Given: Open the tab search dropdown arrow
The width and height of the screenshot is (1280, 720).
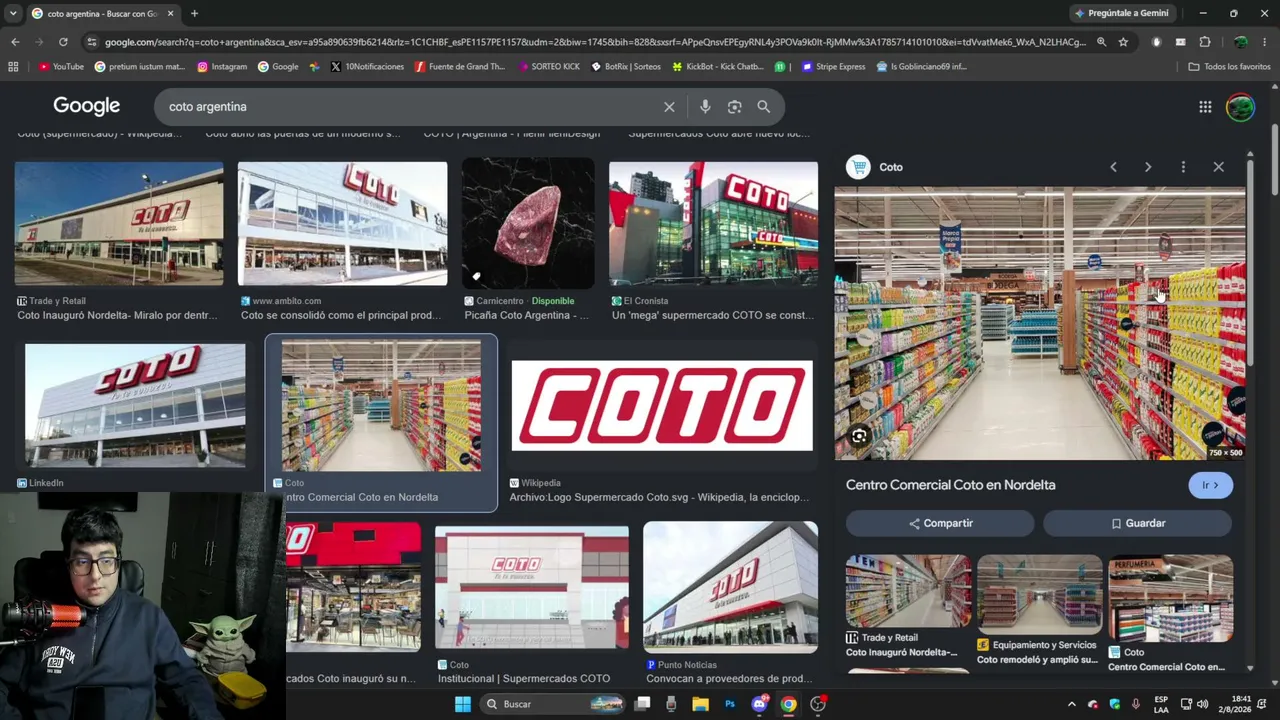Looking at the screenshot, I should click(13, 13).
